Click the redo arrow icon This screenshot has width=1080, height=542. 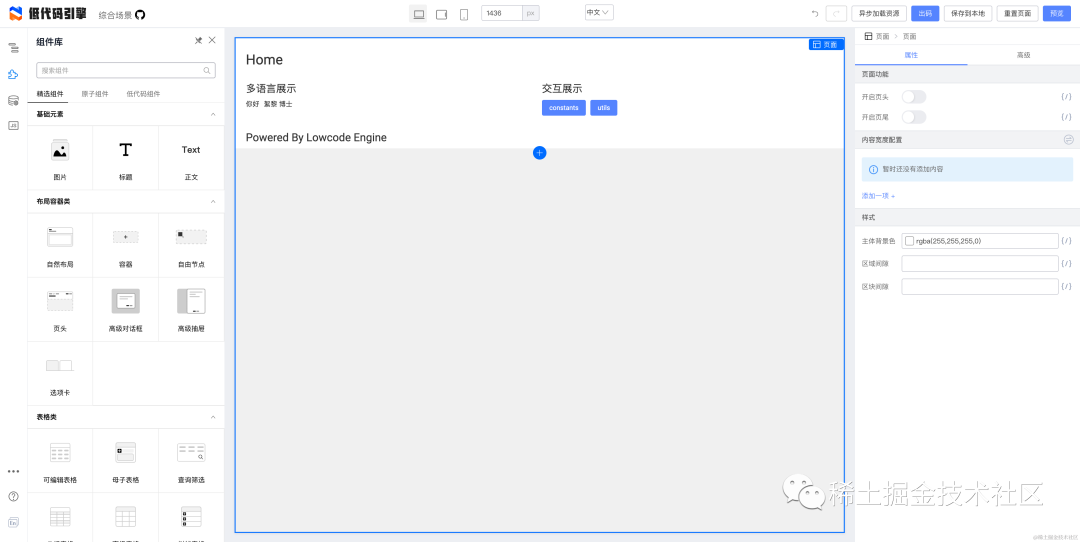pos(837,14)
